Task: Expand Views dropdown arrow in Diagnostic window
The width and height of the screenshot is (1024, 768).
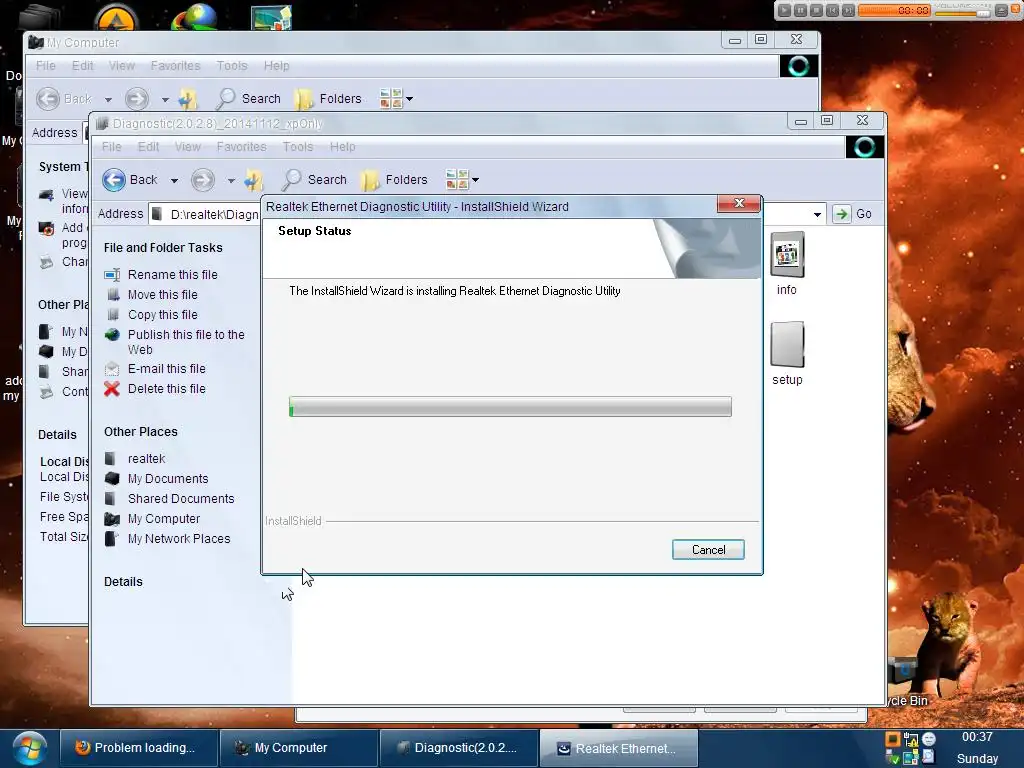Action: [475, 180]
